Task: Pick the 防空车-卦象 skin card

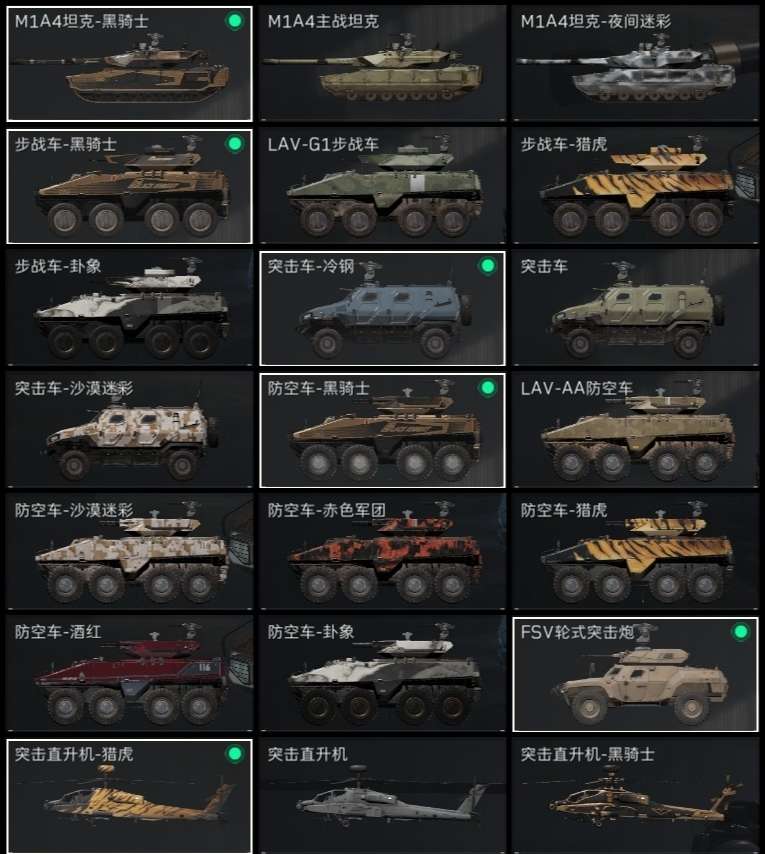Action: click(x=382, y=674)
